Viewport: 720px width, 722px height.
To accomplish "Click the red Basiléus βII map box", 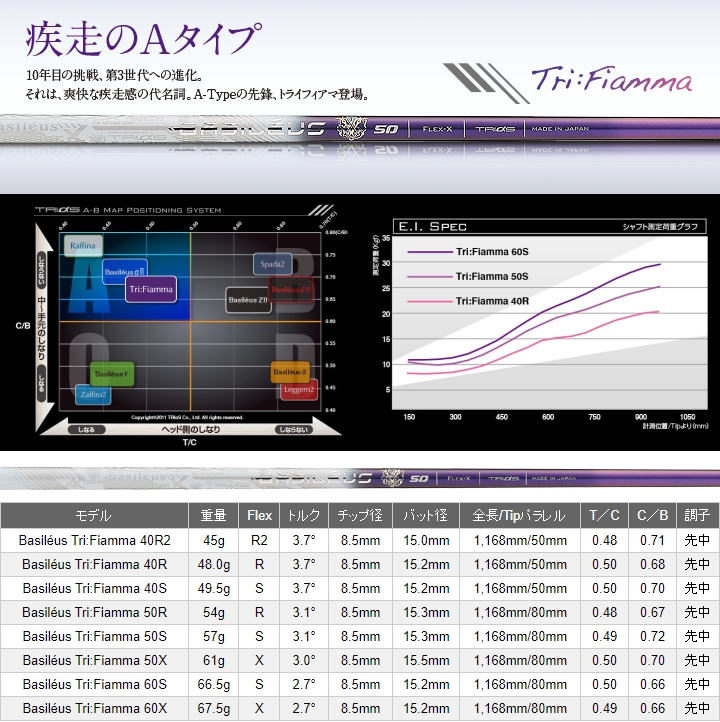I will point(291,290).
